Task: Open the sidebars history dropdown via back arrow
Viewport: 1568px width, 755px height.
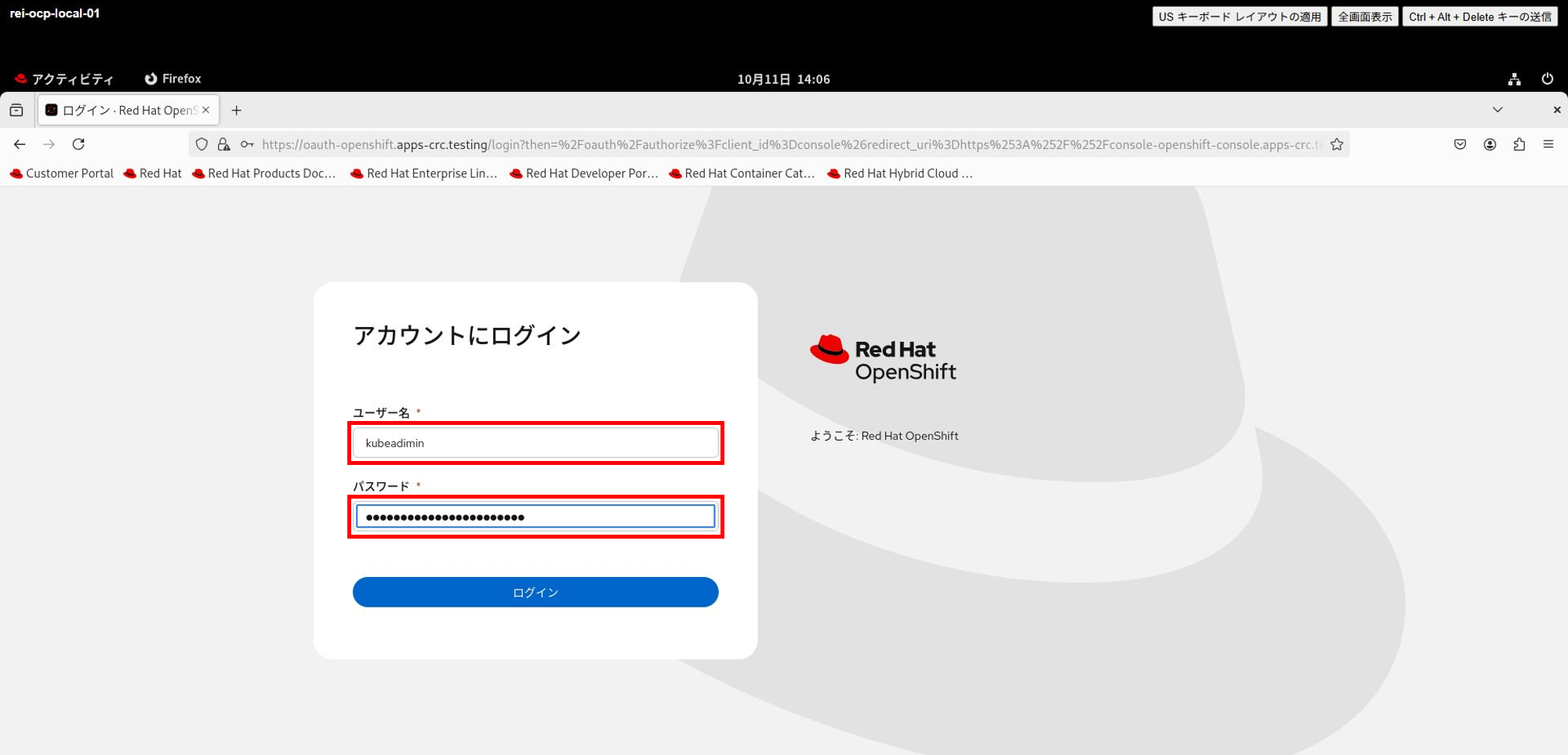Action: coord(19,144)
